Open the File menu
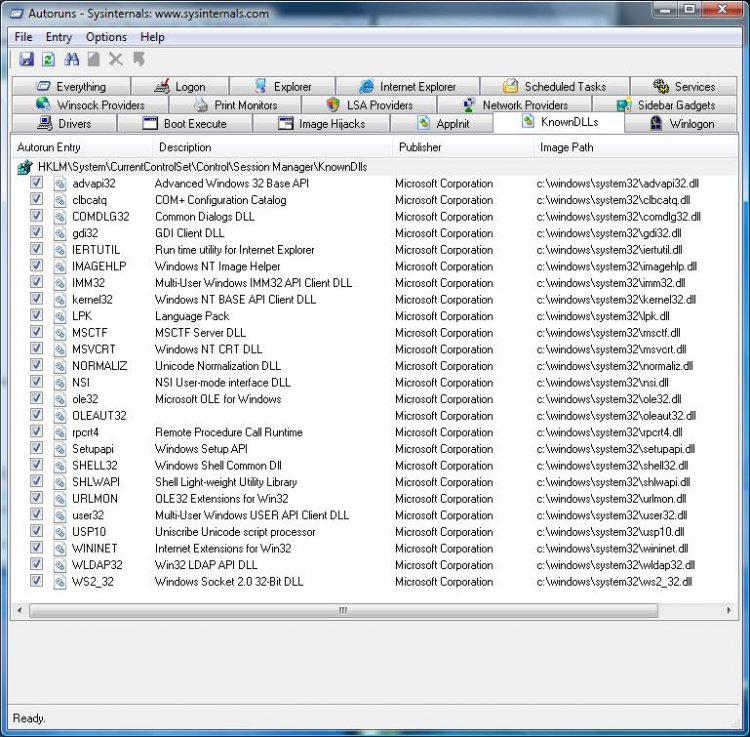The image size is (750, 737). pos(23,37)
